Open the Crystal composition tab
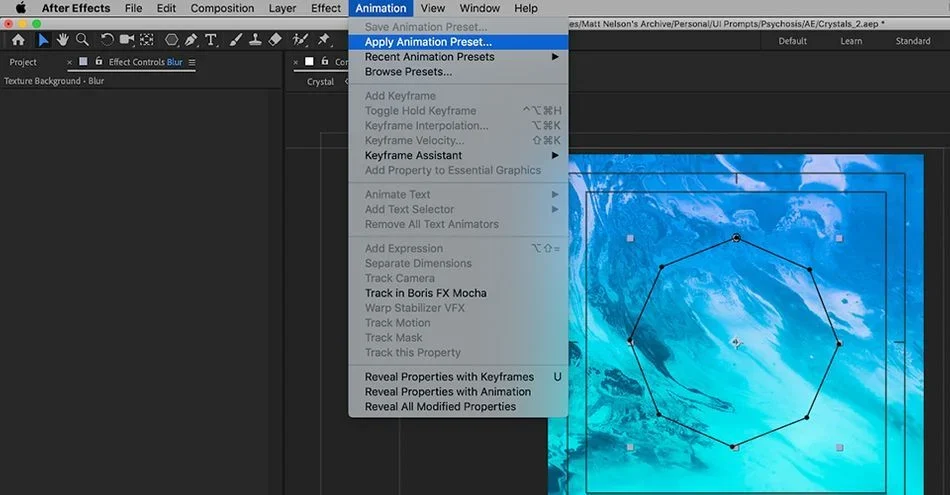The image size is (950, 495). pos(321,82)
